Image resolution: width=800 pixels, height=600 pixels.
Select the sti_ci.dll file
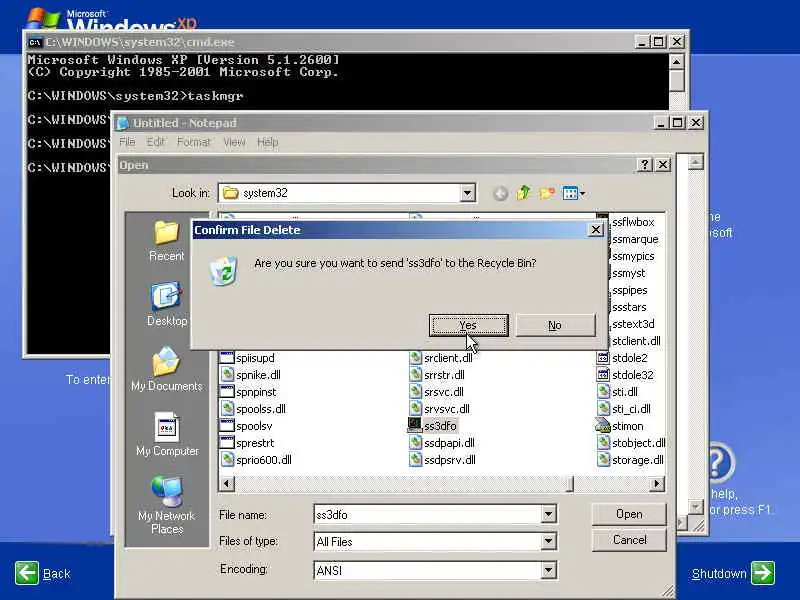[624, 409]
